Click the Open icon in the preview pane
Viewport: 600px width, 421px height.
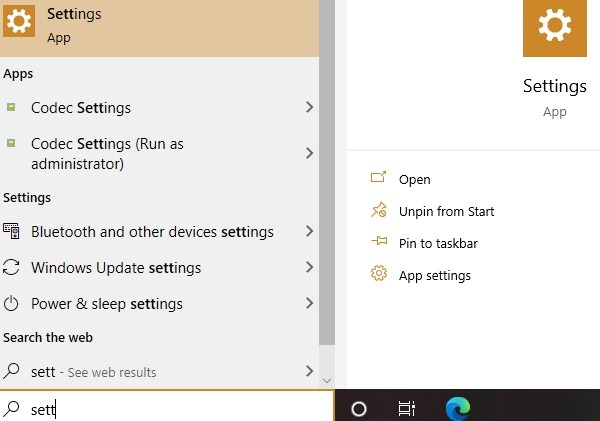pos(378,178)
